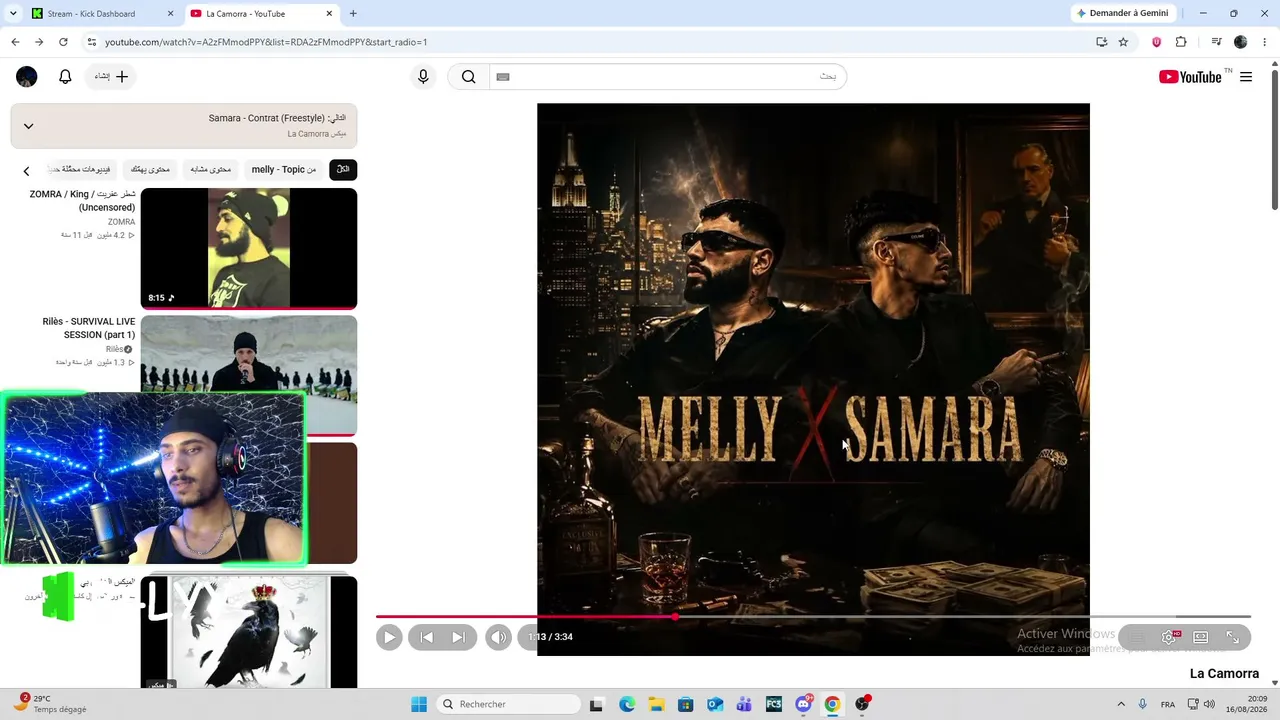Focus the YouTube search field
Screen dimensions: 1280x720
click(x=667, y=77)
